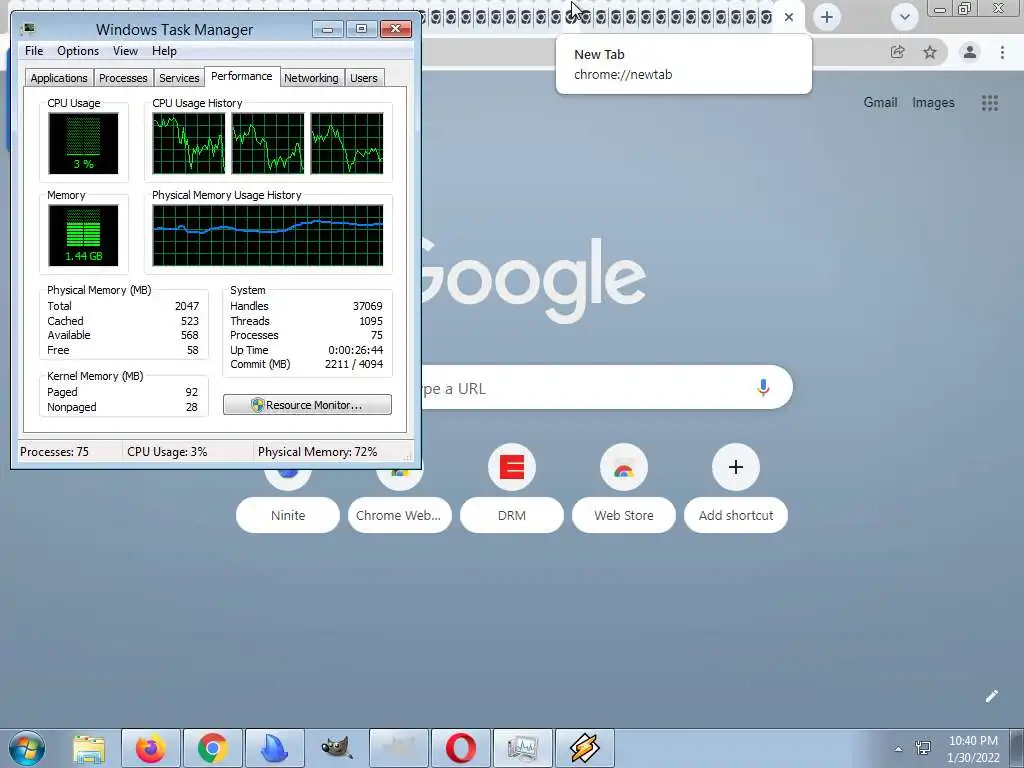The height and width of the screenshot is (768, 1024).
Task: Click the Kernel Memory Paged value 92
Action: click(x=191, y=392)
